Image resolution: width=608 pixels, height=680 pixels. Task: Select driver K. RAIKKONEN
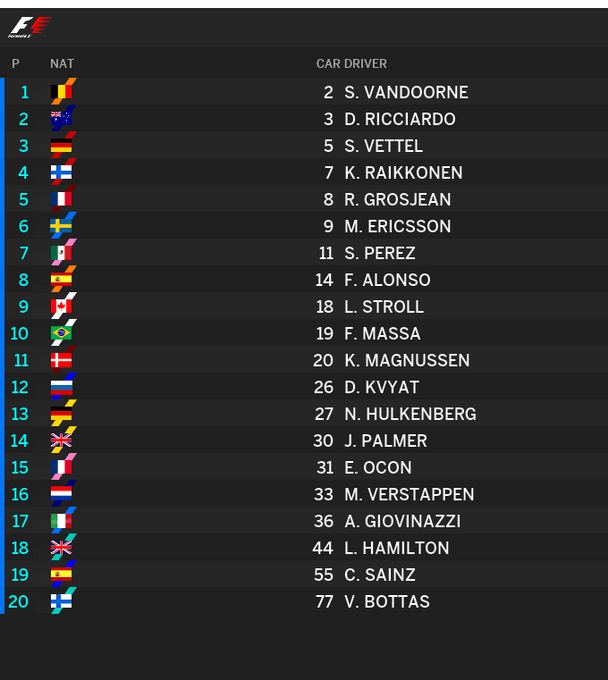pos(403,173)
